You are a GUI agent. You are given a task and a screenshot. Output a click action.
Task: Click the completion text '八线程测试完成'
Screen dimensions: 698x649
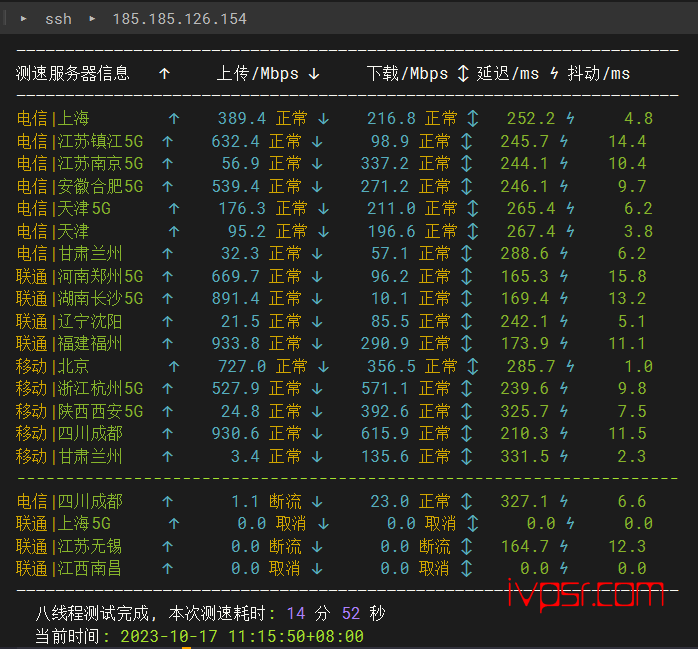click(x=92, y=613)
